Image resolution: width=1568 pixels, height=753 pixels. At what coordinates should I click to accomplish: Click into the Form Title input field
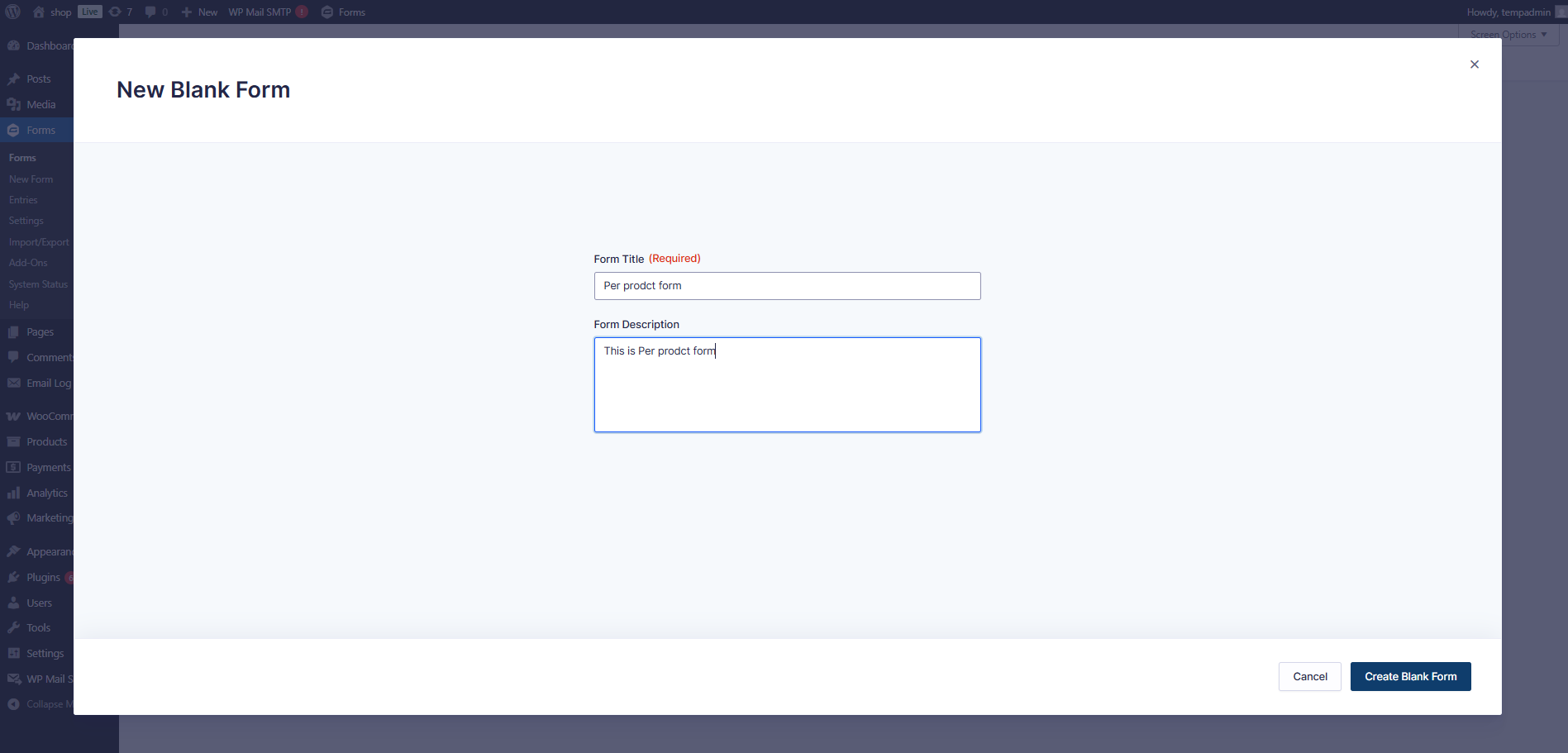787,286
